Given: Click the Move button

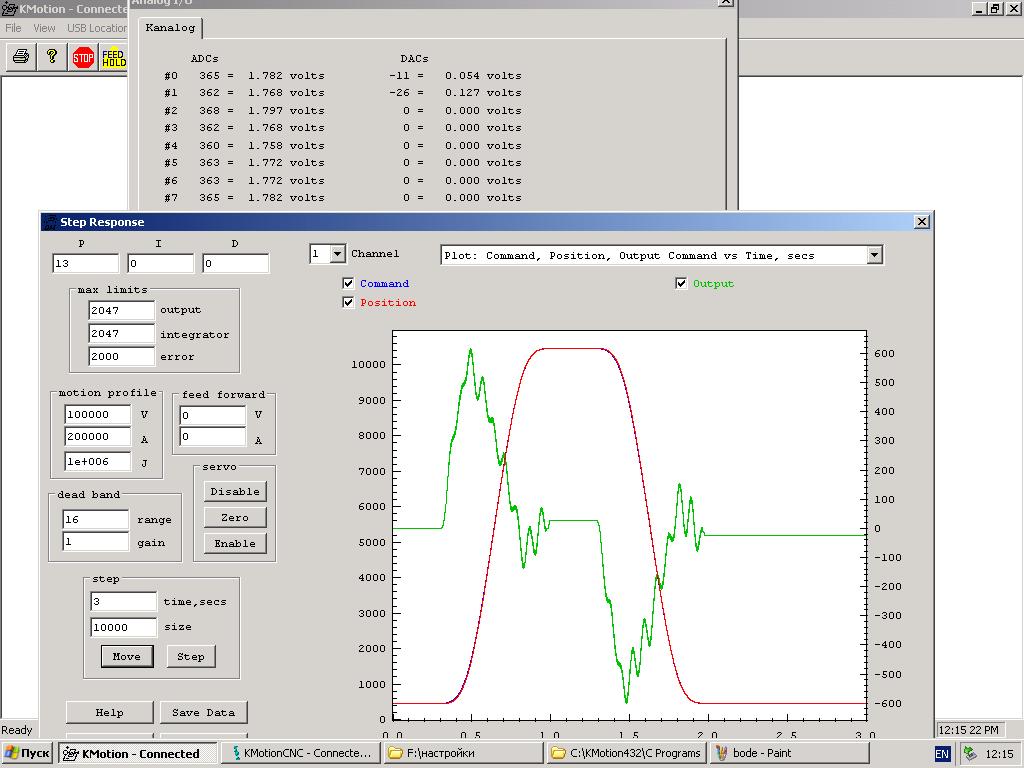Looking at the screenshot, I should pos(126,657).
